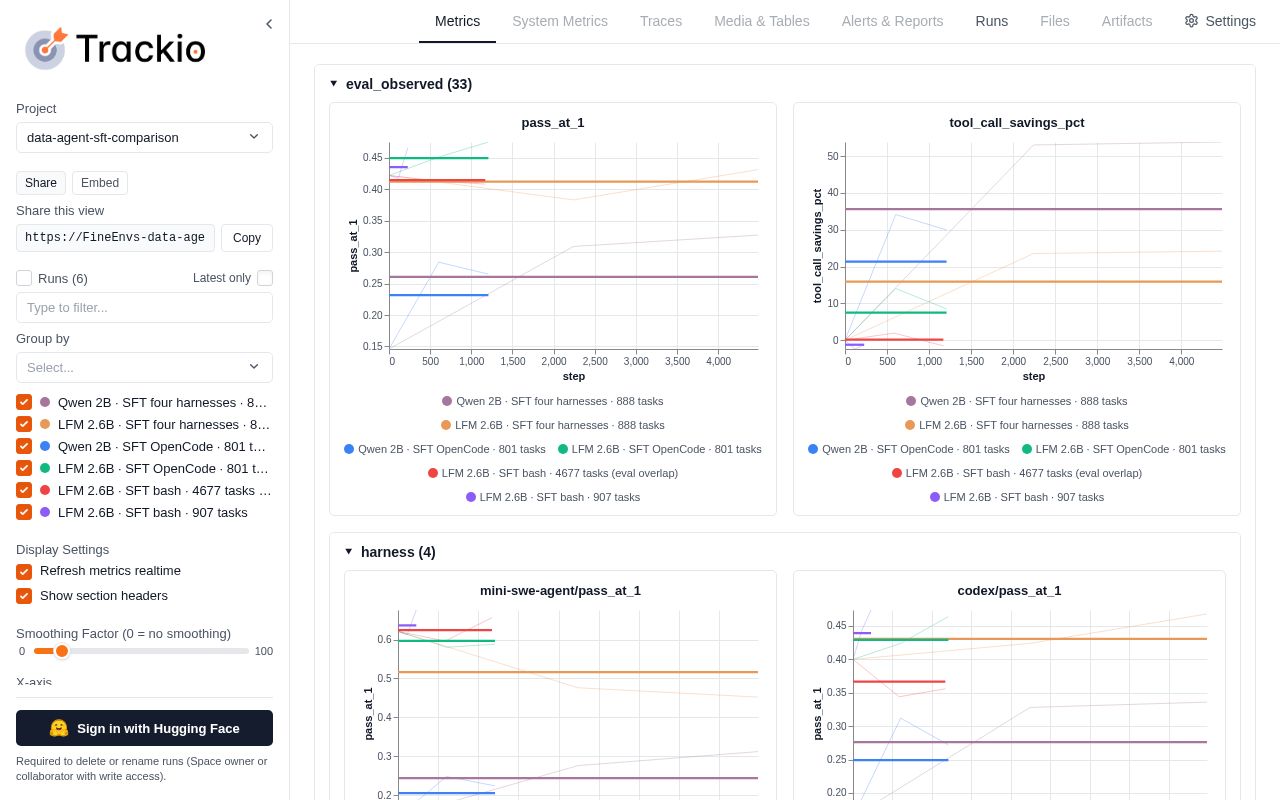Sign in with Hugging Face
The width and height of the screenshot is (1280, 800).
[x=144, y=728]
